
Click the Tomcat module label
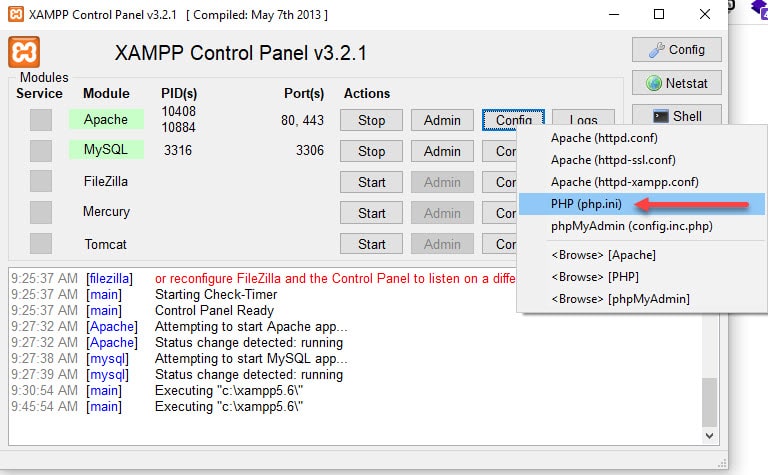105,244
